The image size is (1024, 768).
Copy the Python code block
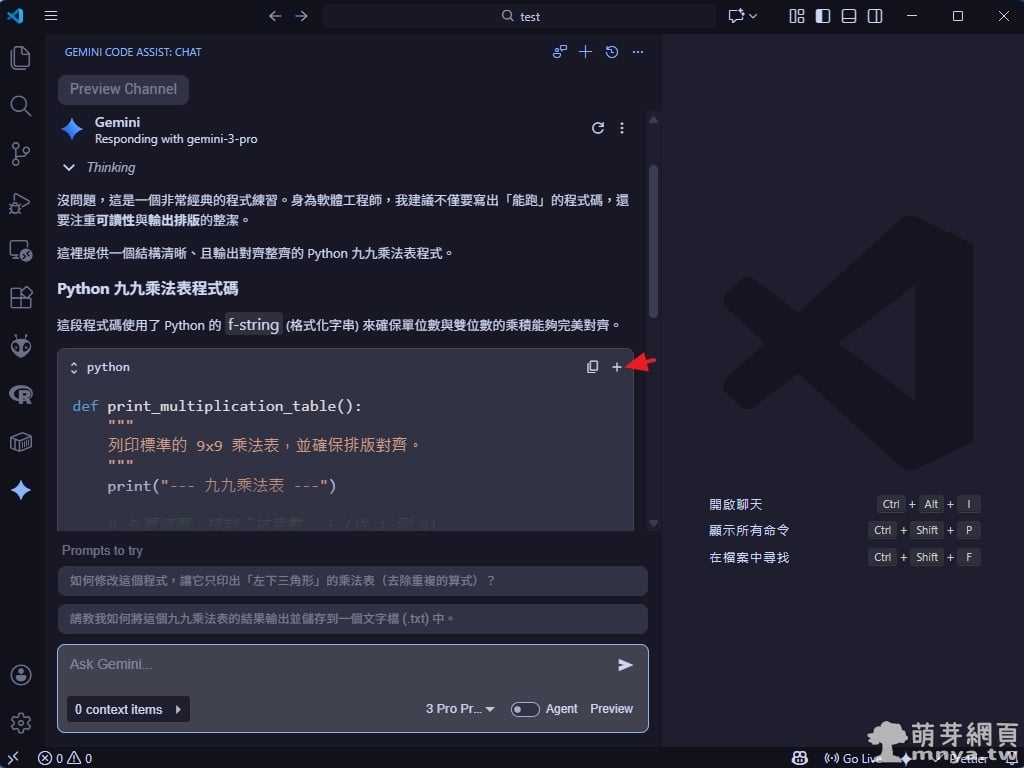[592, 367]
